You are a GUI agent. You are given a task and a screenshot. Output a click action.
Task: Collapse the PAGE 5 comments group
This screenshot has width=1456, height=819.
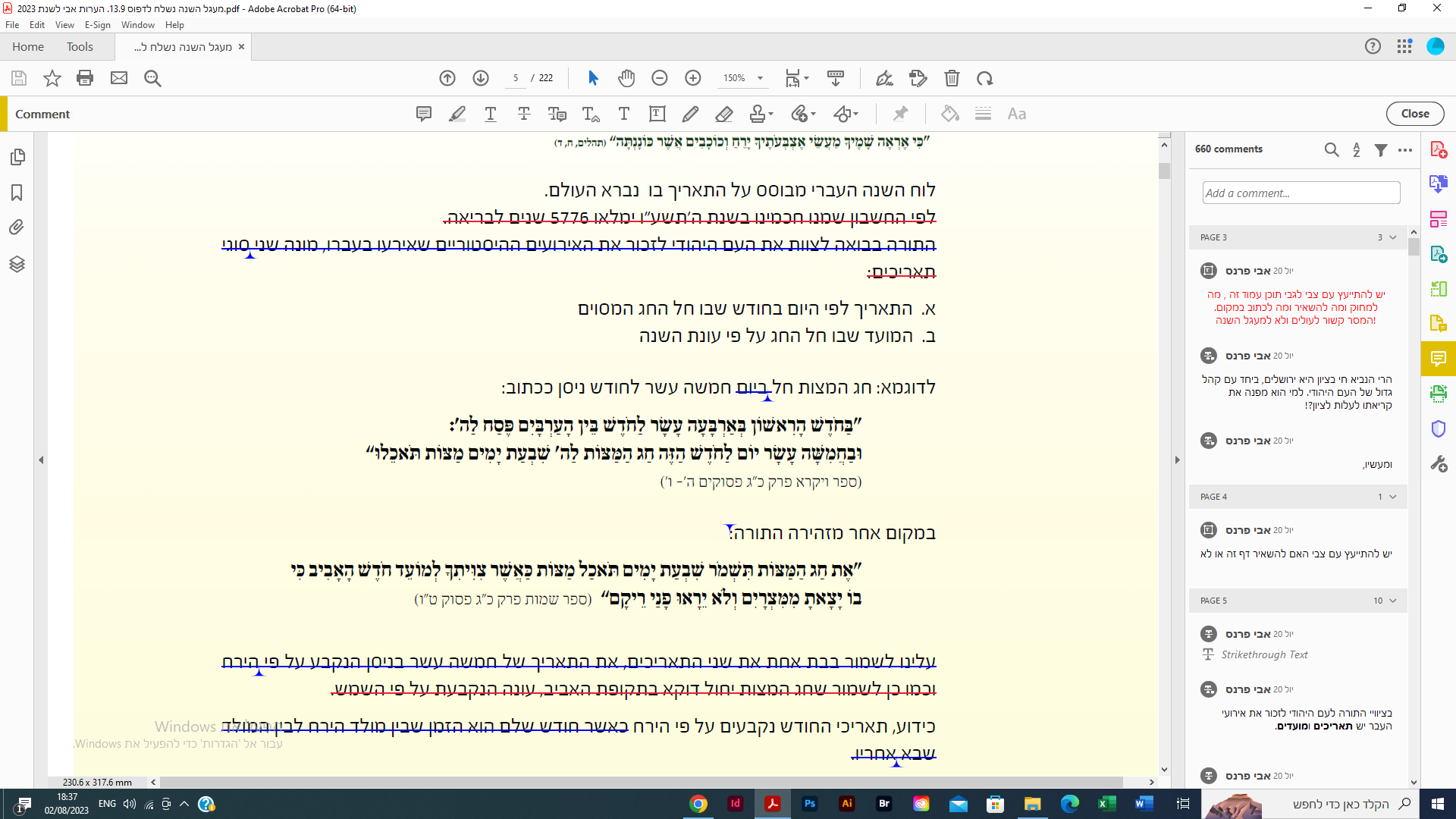click(x=1393, y=601)
